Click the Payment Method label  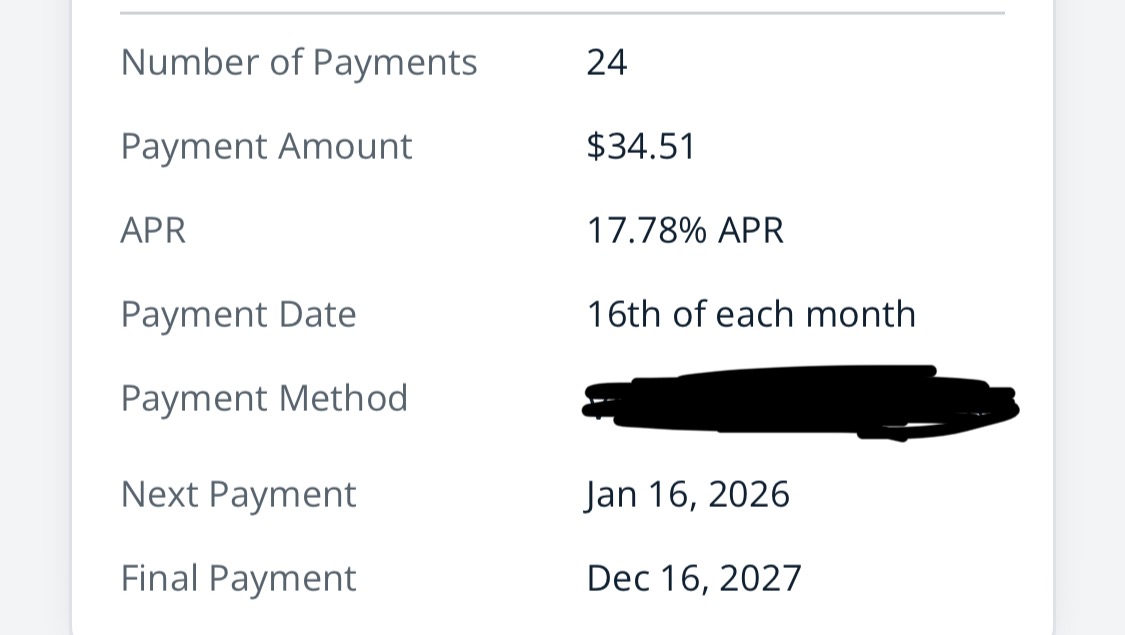[x=264, y=399]
